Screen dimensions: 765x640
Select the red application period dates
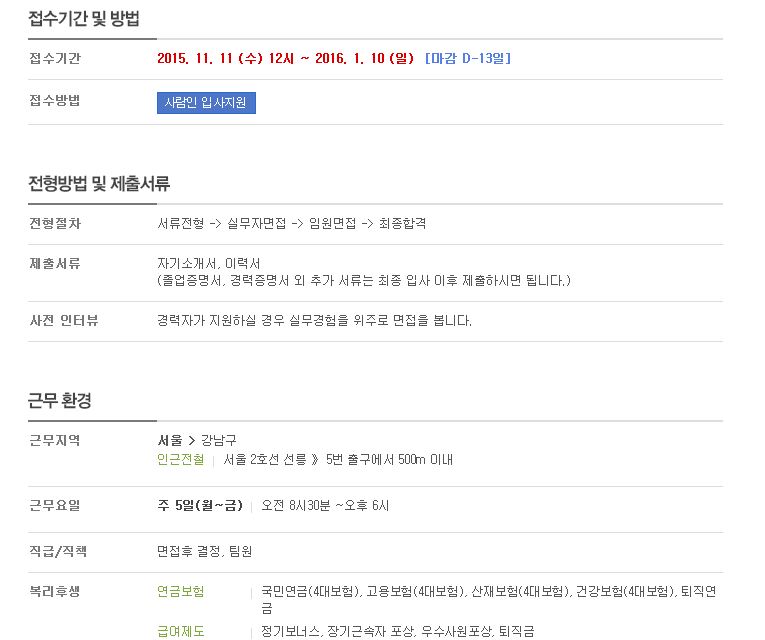[x=285, y=59]
